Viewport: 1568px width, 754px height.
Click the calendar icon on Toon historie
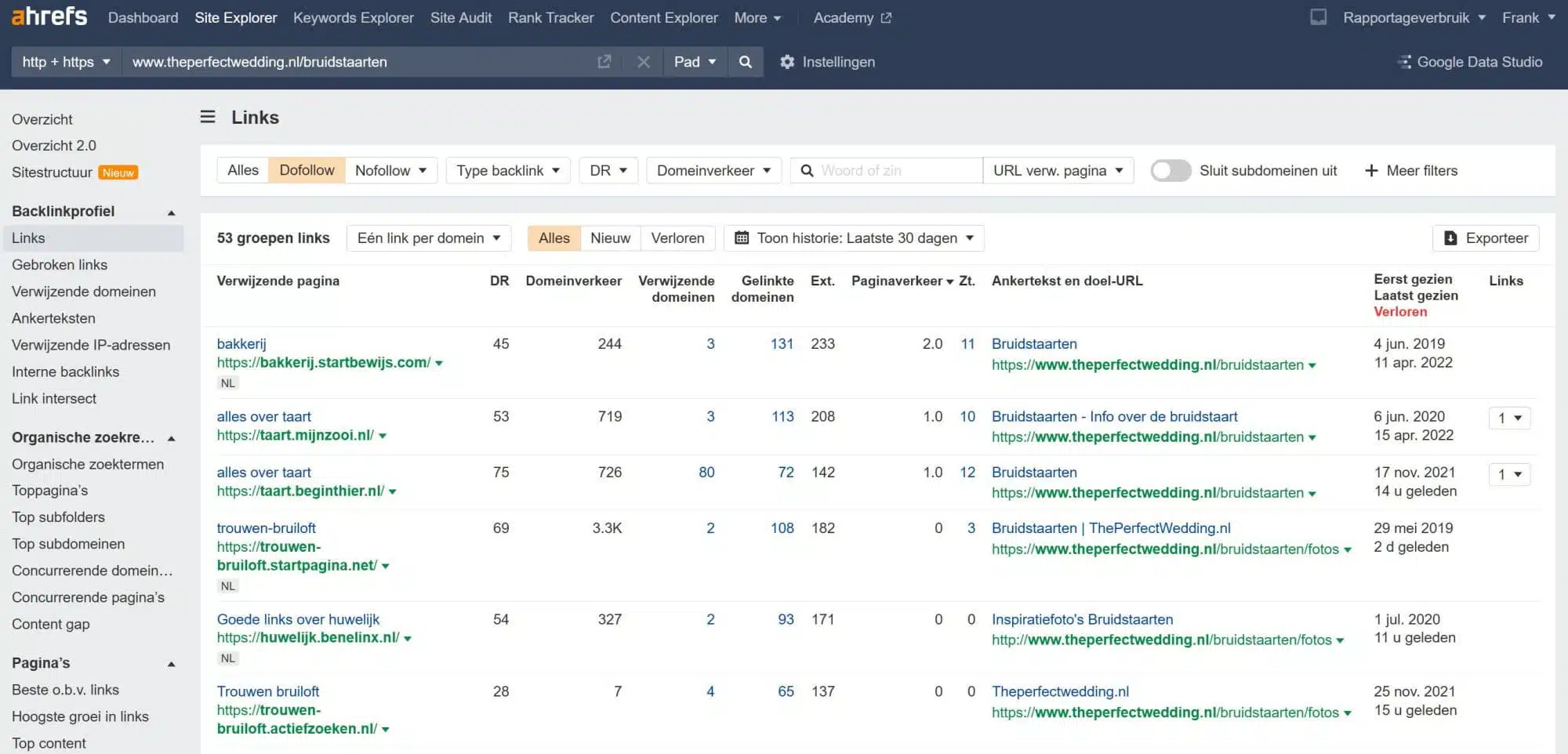click(x=743, y=237)
